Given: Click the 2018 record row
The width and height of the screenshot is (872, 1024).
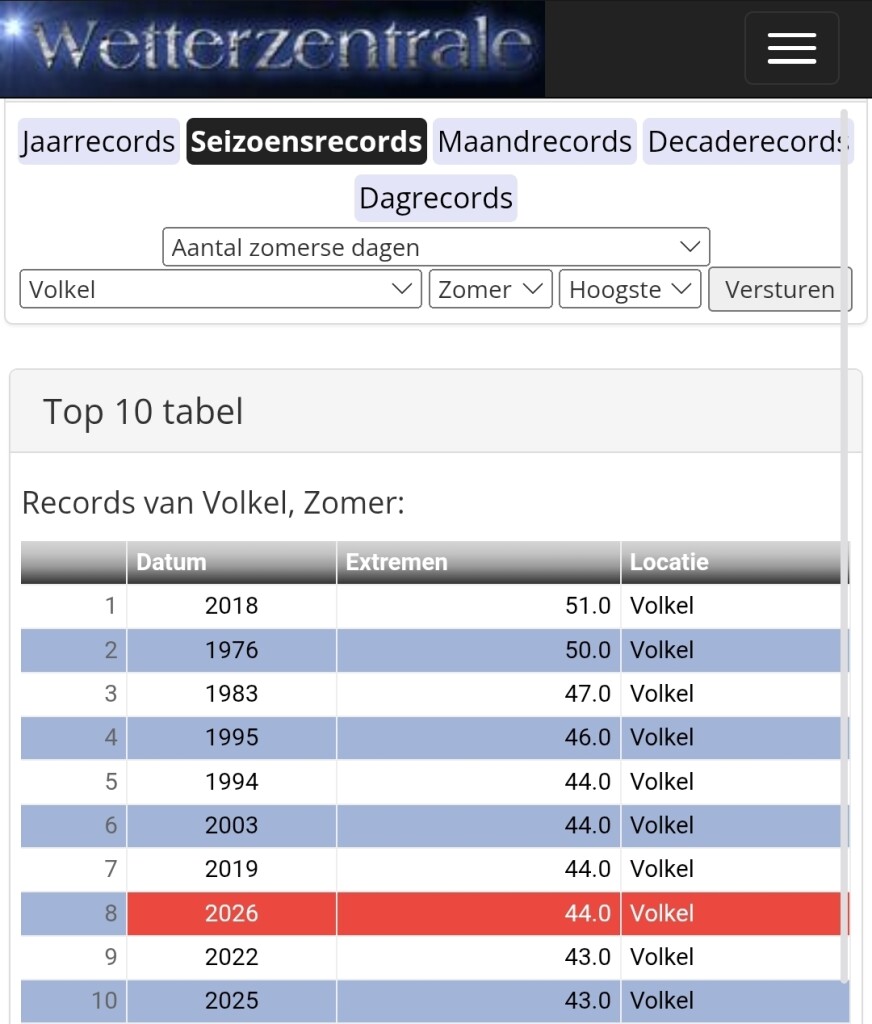Looking at the screenshot, I should pyautogui.click(x=435, y=605).
